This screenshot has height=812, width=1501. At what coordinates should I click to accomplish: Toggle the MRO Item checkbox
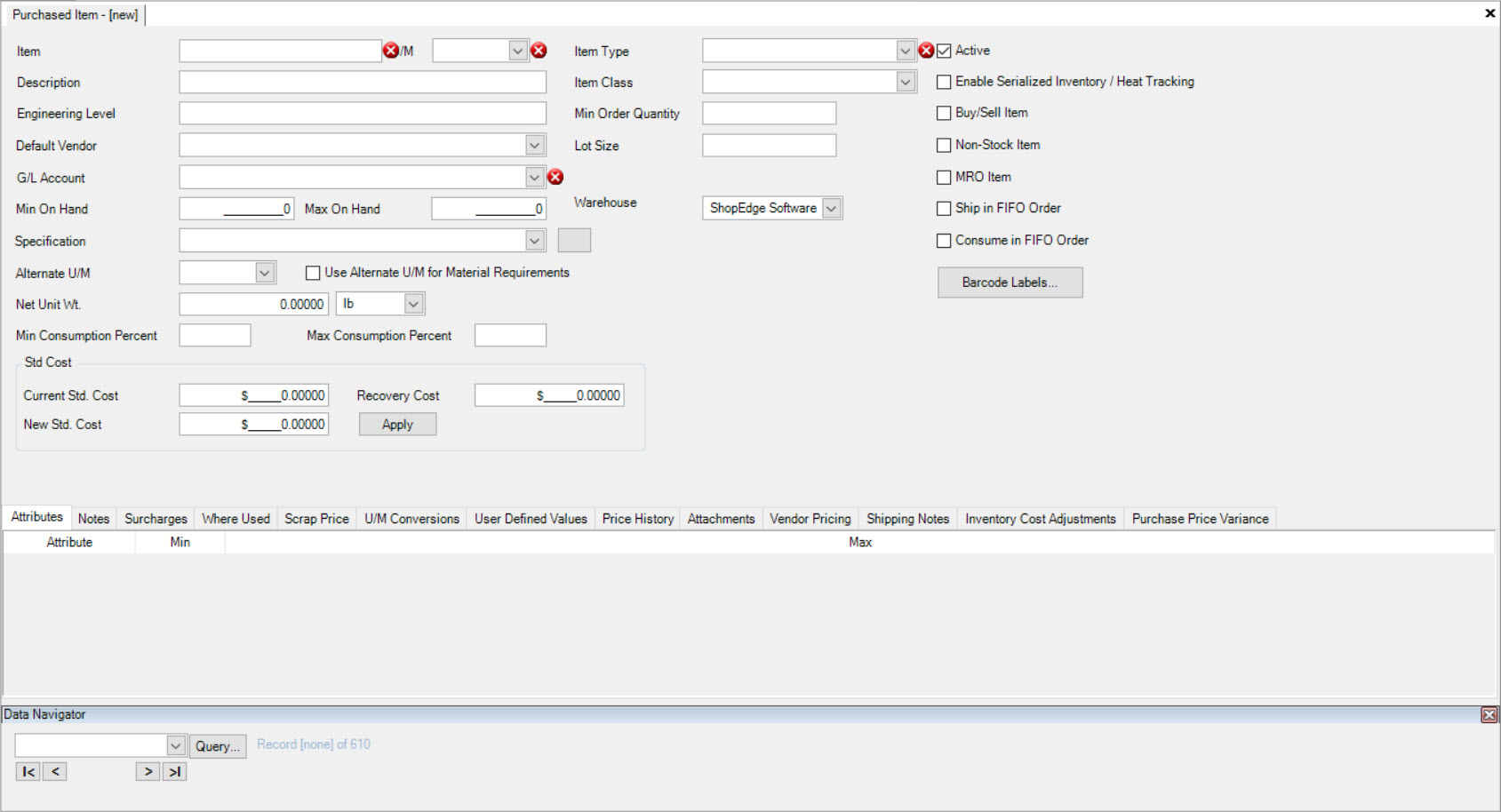pos(944,177)
